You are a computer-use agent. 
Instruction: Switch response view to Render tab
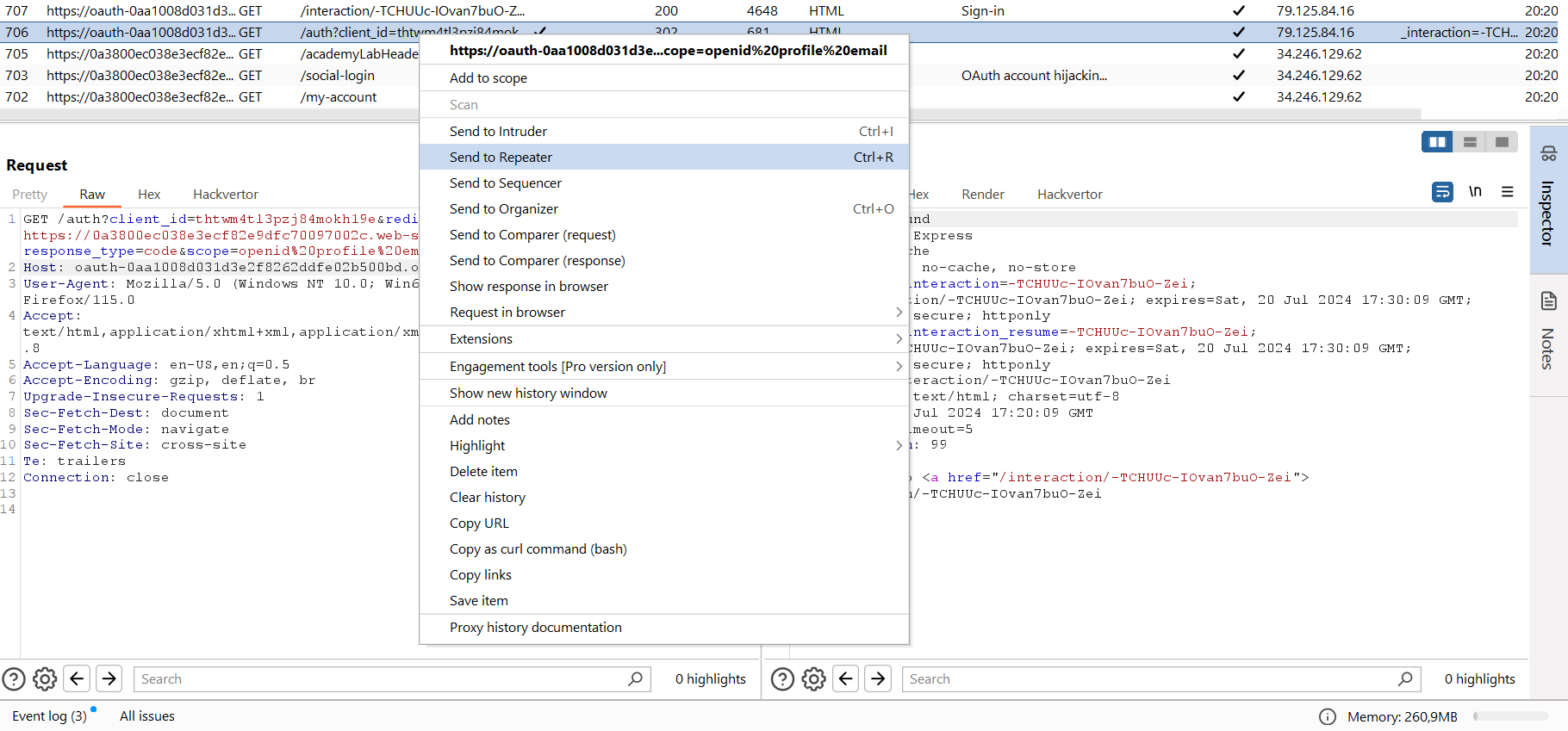pyautogui.click(x=983, y=195)
